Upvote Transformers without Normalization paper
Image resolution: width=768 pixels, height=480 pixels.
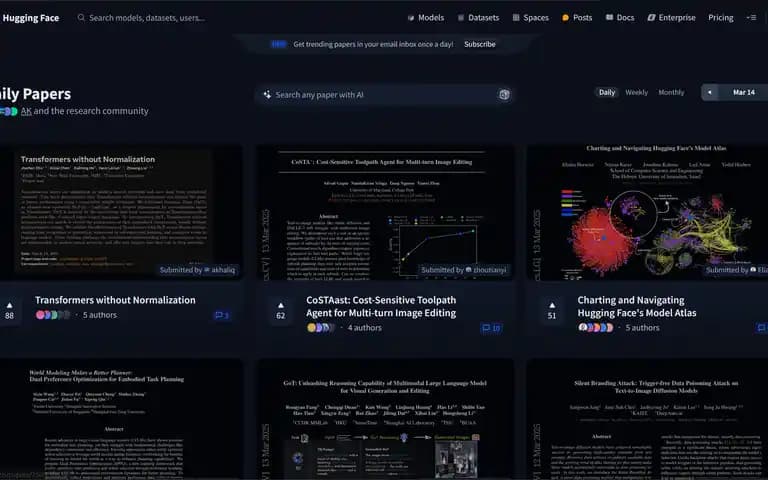click(x=9, y=311)
